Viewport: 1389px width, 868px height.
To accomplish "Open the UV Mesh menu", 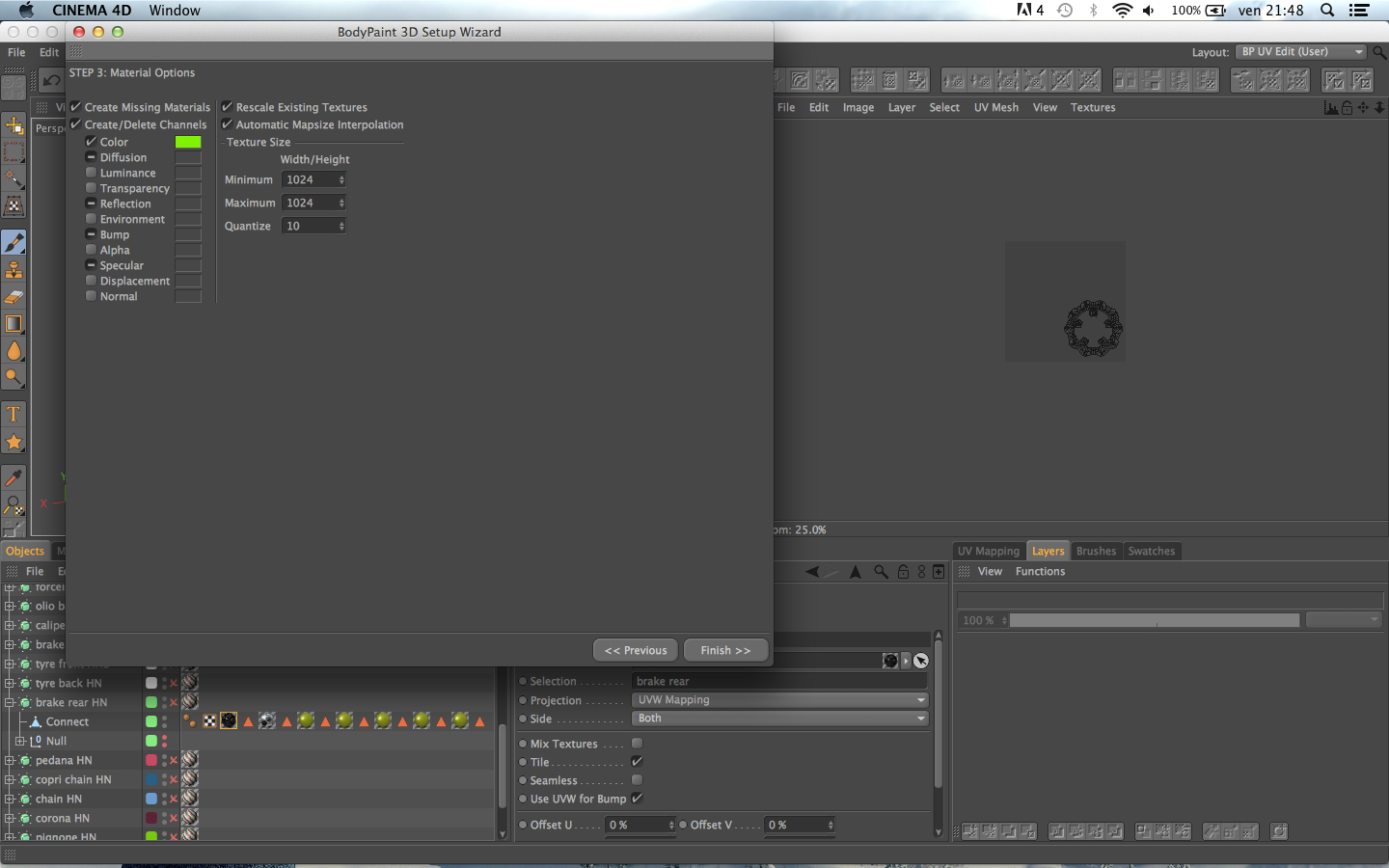I will (996, 108).
